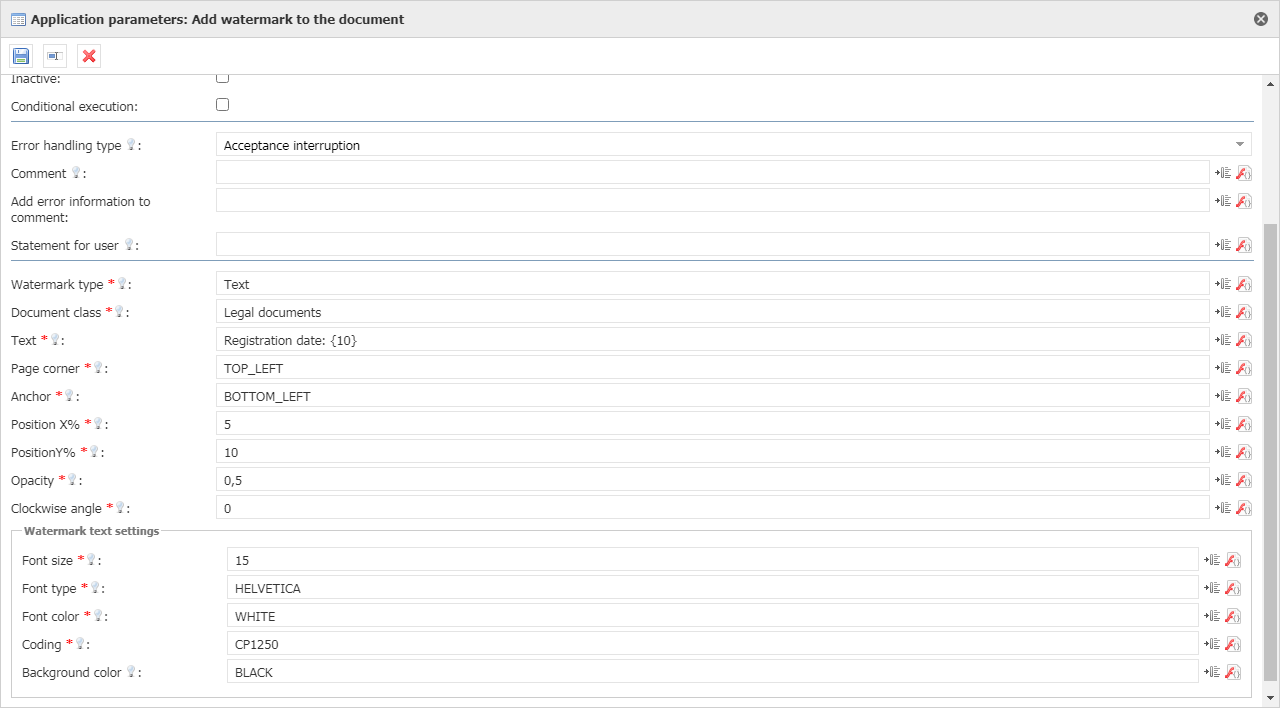Image resolution: width=1280 pixels, height=708 pixels.
Task: Click the help lightbulb beside Font color
Action: tap(97, 616)
